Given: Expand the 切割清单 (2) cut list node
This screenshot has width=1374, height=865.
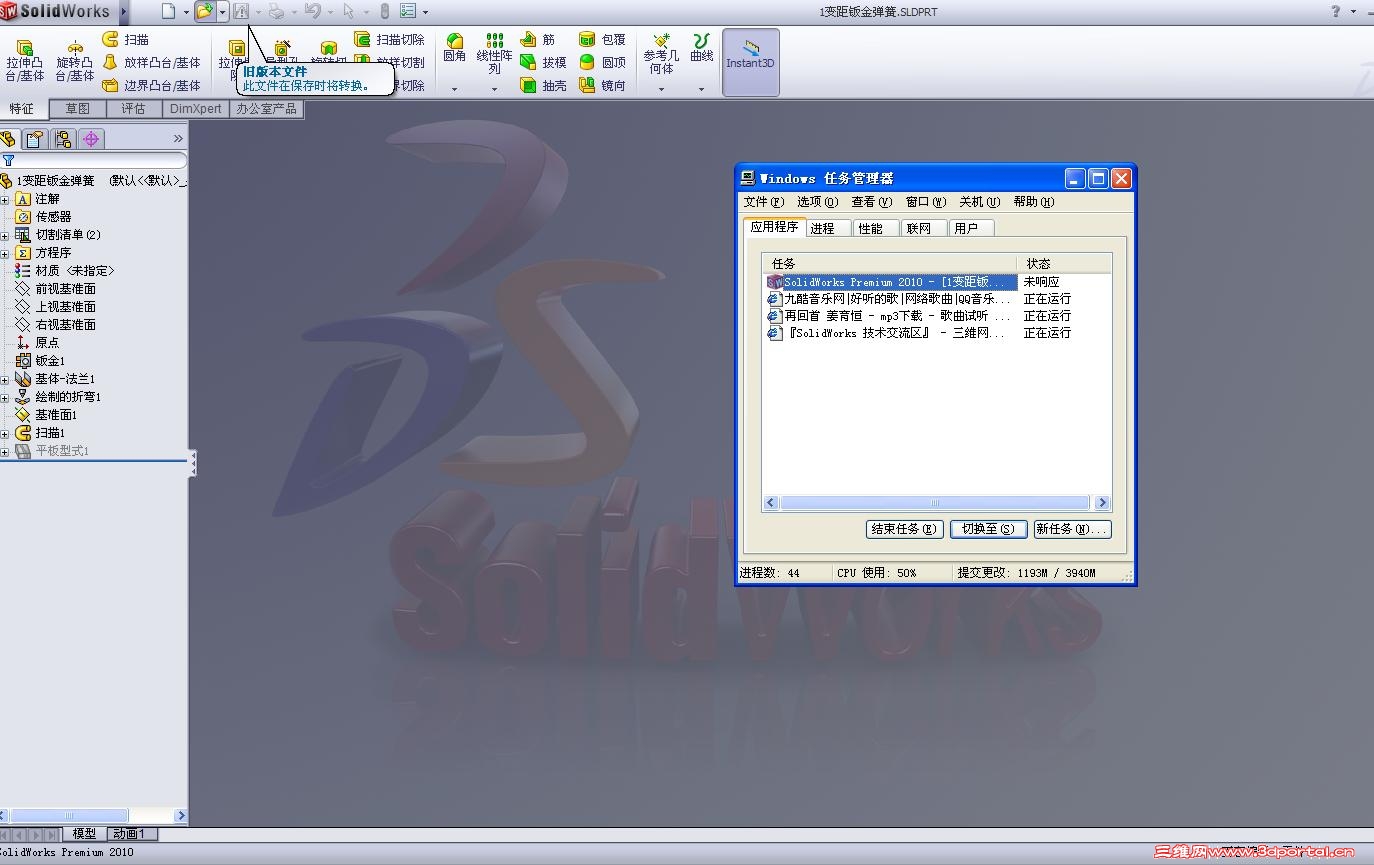Looking at the screenshot, I should point(5,235).
